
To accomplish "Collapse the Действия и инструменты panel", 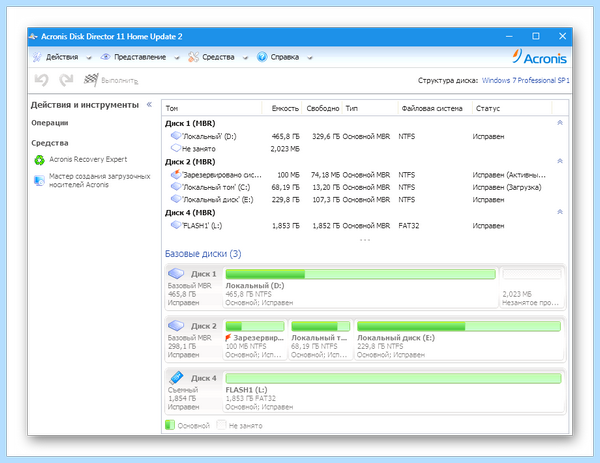I will click(x=149, y=104).
